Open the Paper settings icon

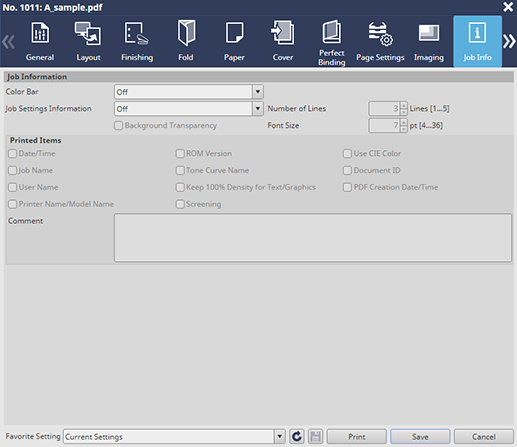(234, 33)
